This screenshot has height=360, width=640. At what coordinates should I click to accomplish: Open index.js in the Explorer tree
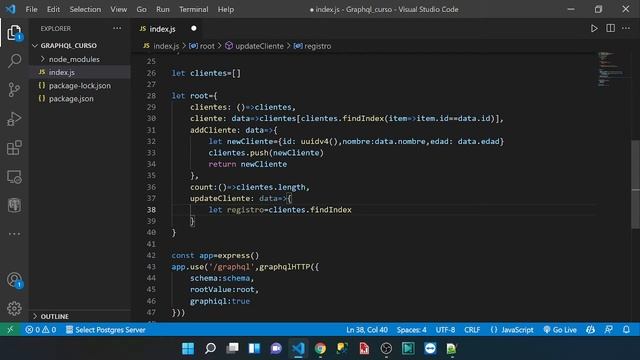tap(62, 72)
